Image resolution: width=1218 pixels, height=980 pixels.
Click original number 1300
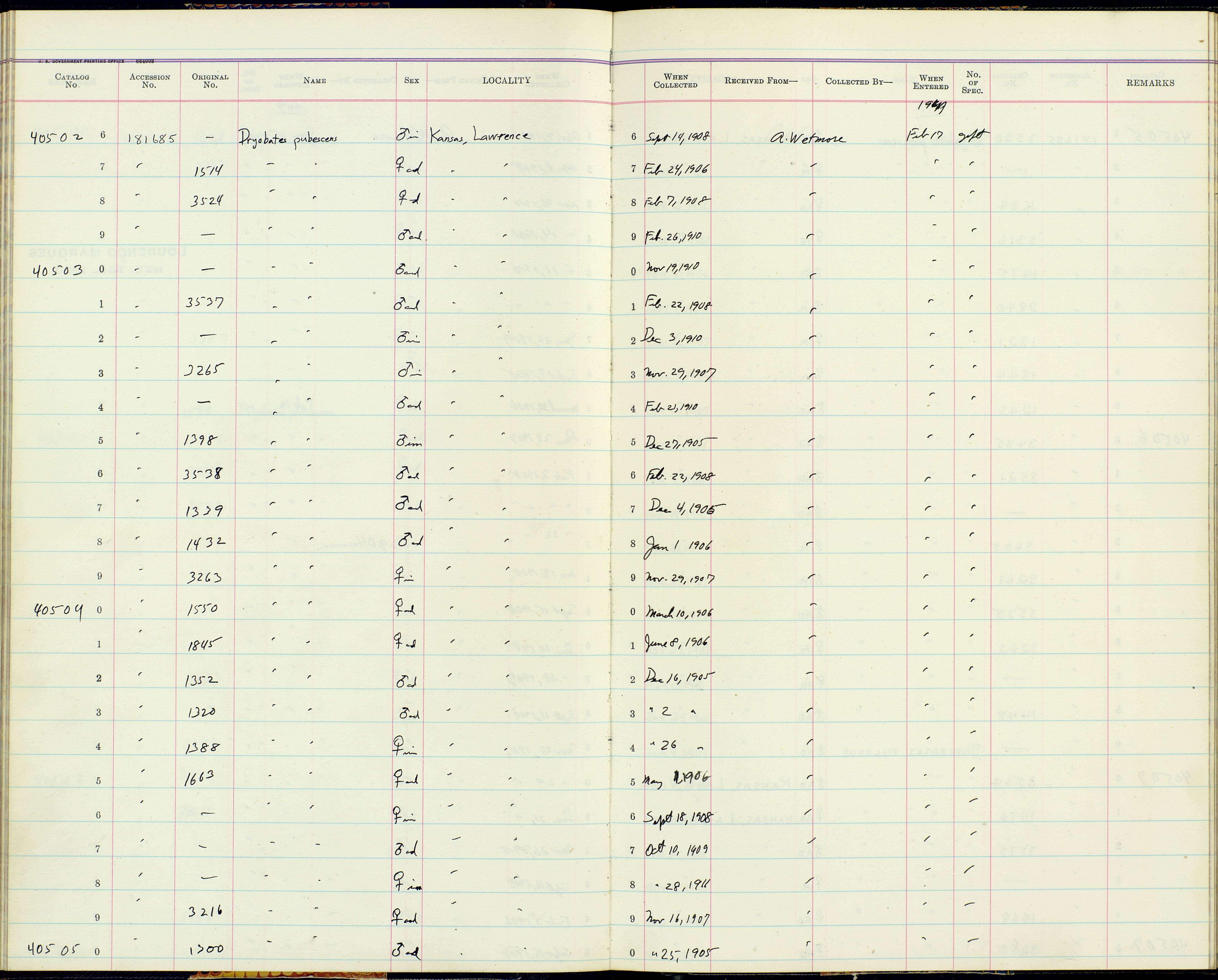click(x=206, y=949)
